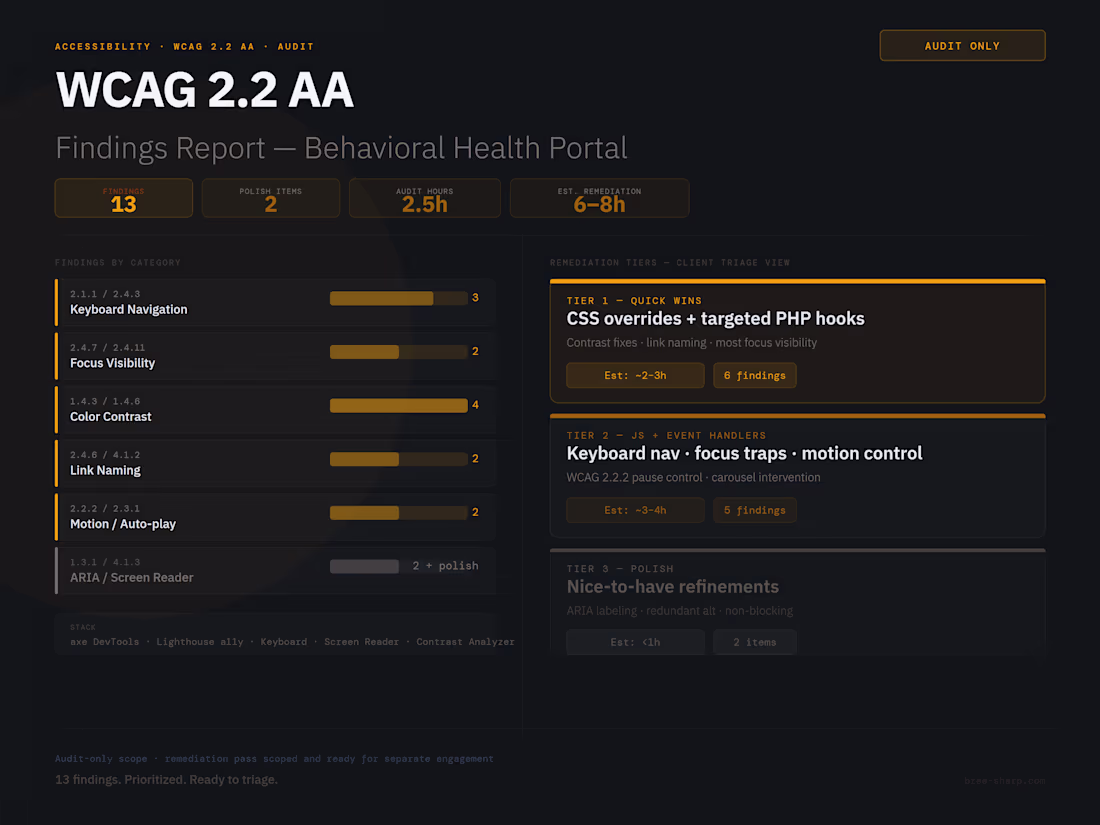Click the WCAG 2.2 AA main title
1100x825 pixels.
pos(205,90)
